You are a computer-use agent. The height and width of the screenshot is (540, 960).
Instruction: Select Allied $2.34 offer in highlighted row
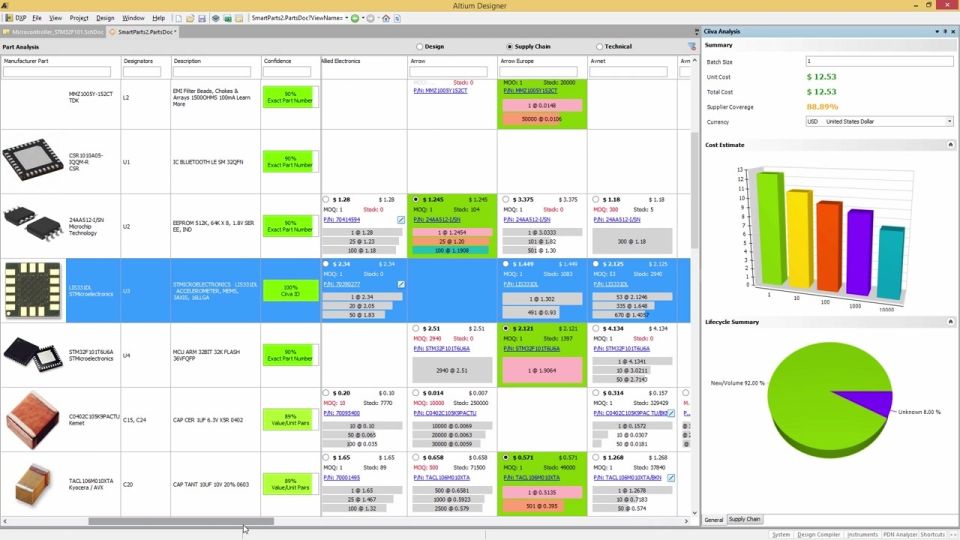click(x=326, y=264)
